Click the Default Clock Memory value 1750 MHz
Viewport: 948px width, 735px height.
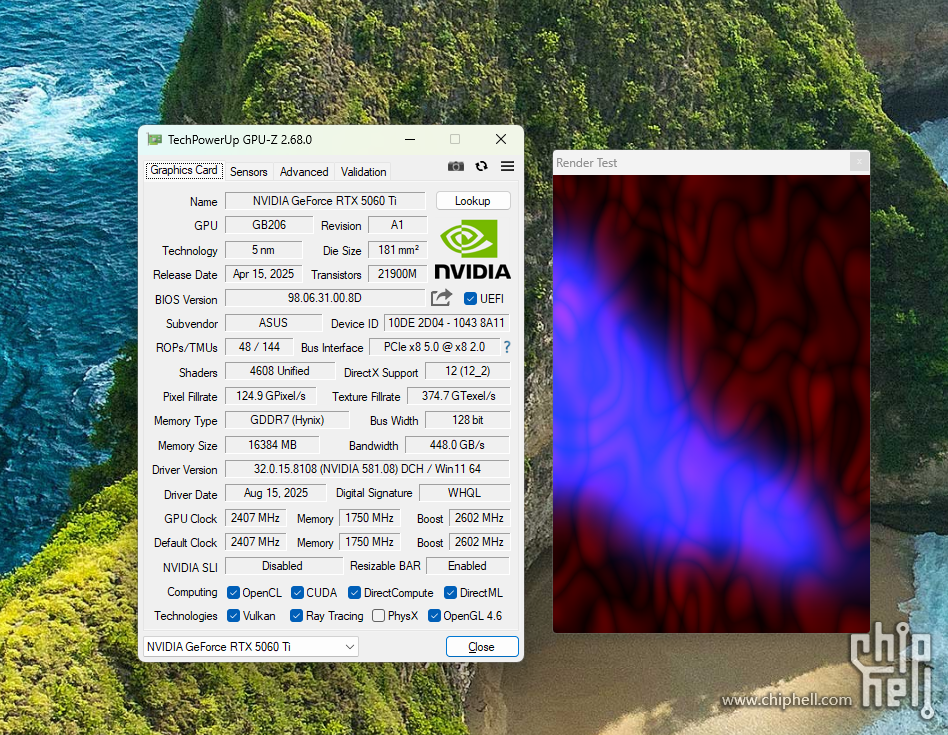coord(369,542)
